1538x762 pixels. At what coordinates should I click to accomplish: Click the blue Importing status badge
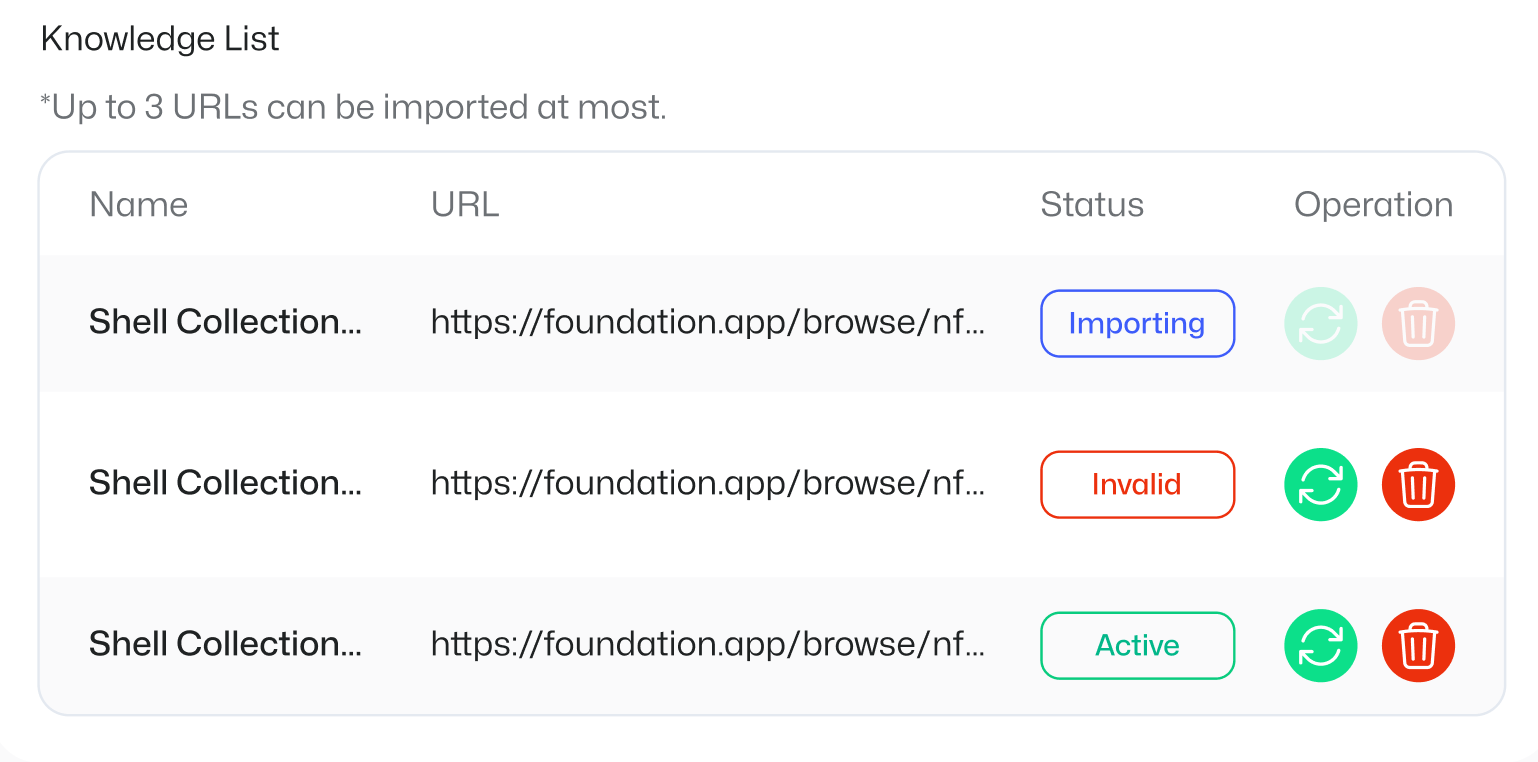point(1137,324)
